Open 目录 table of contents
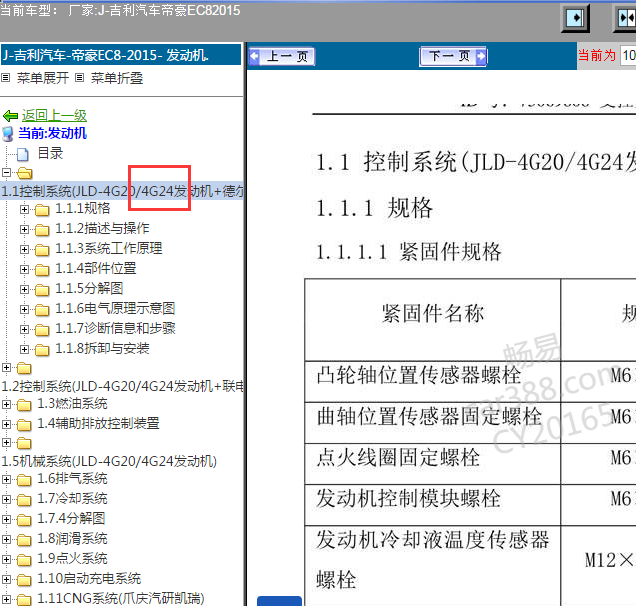The width and height of the screenshot is (636, 606). 50,153
